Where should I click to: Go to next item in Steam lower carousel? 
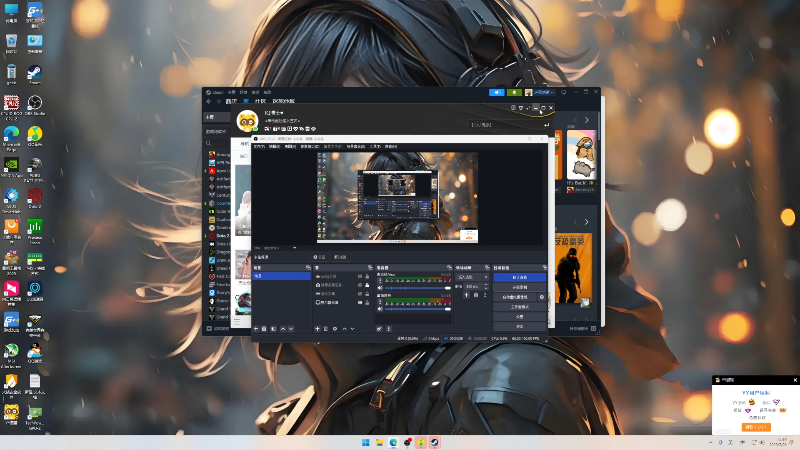(x=586, y=222)
